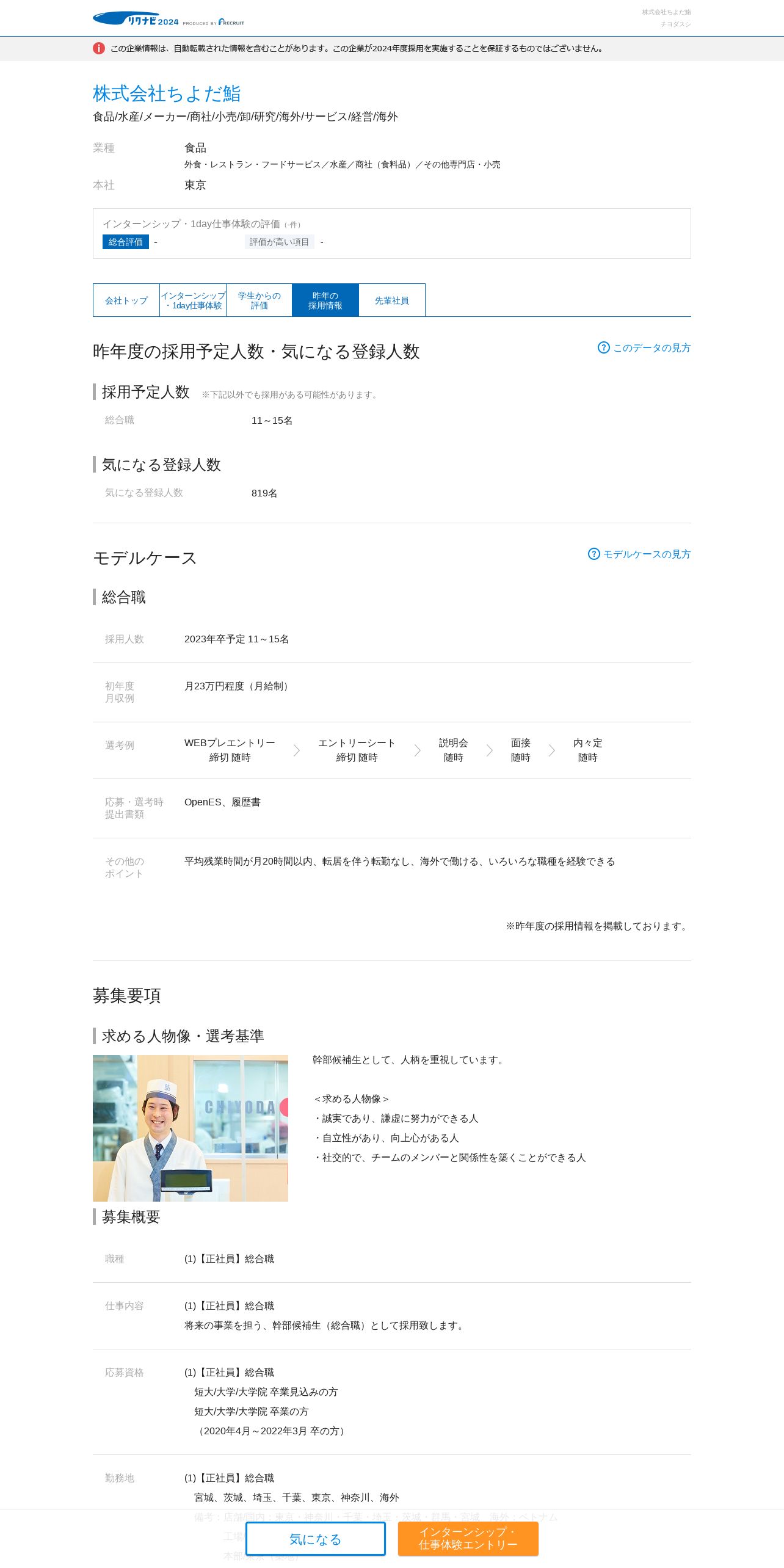Screen dimensions: 784x1568
Task: Click the red info alert icon
Action: click(99, 48)
